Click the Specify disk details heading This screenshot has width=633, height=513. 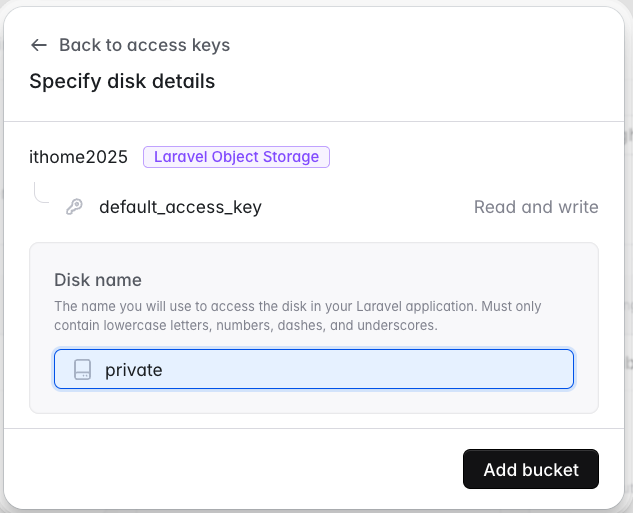[122, 81]
